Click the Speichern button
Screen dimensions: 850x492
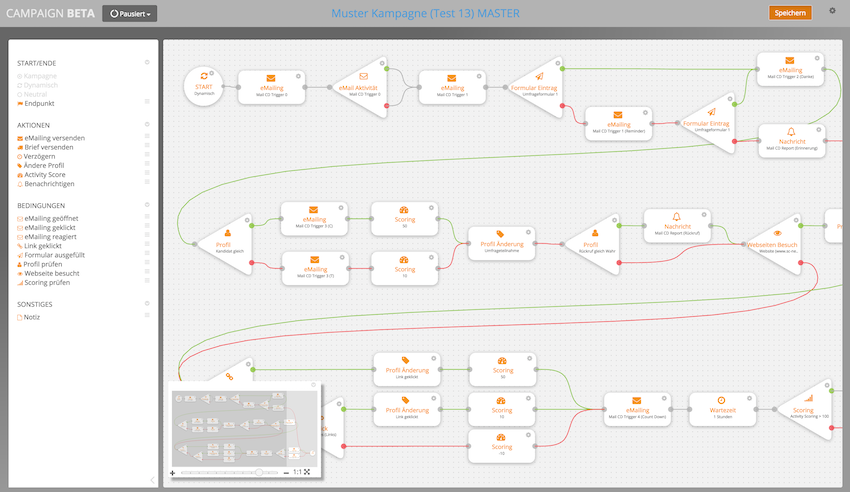coord(790,13)
